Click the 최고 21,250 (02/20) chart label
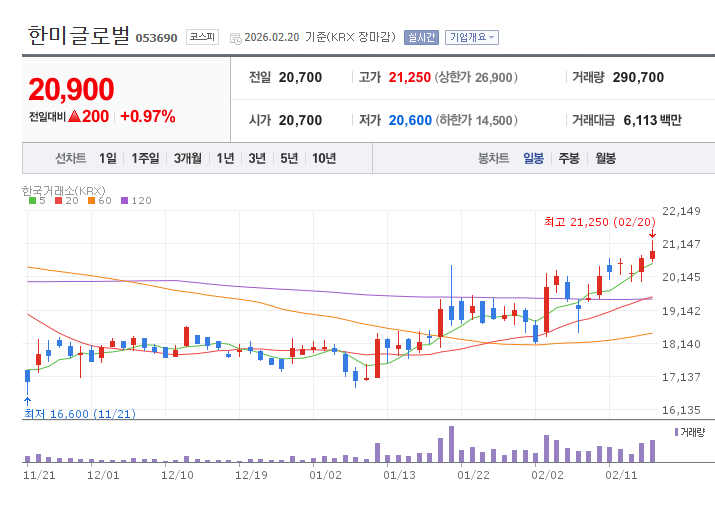 [x=600, y=222]
